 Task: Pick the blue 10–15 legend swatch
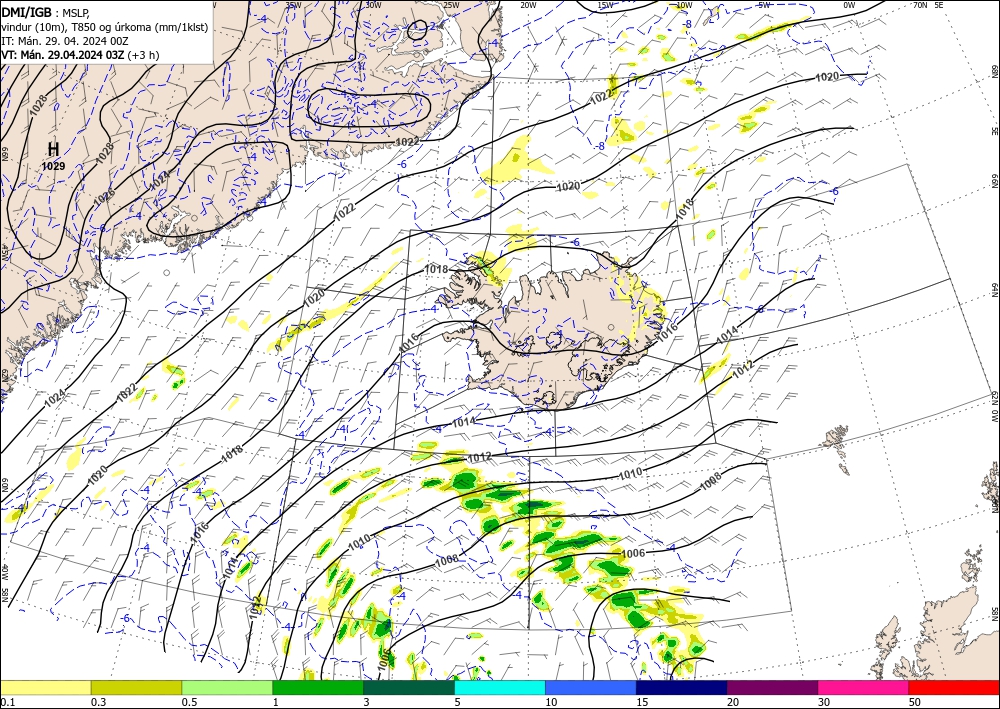(x=591, y=687)
